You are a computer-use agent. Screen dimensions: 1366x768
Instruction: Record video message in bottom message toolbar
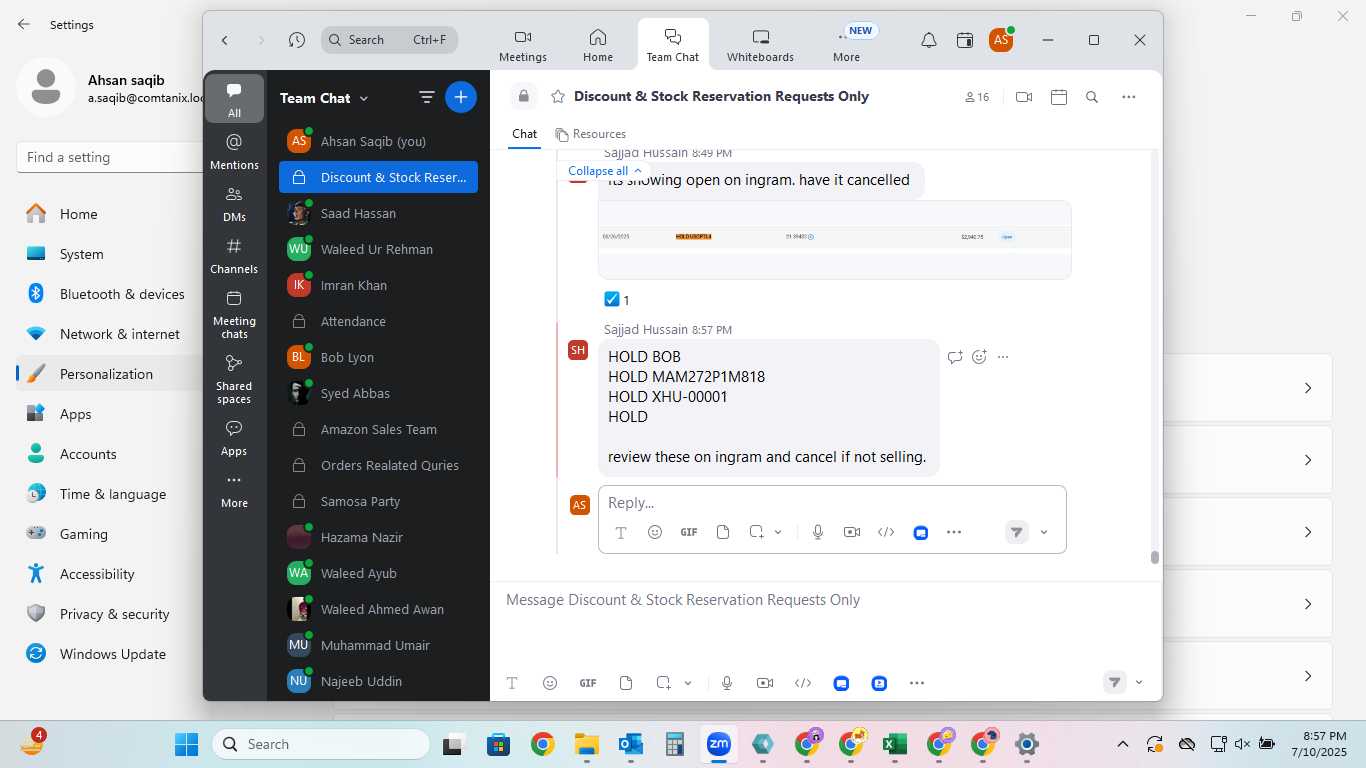coord(765,683)
